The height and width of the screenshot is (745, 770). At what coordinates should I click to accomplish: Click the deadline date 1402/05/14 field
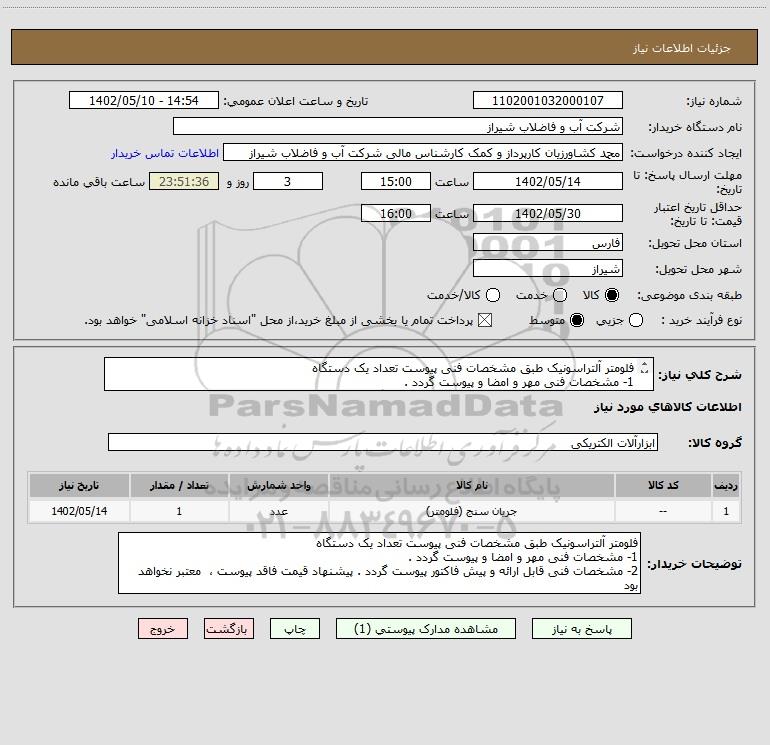tap(548, 181)
